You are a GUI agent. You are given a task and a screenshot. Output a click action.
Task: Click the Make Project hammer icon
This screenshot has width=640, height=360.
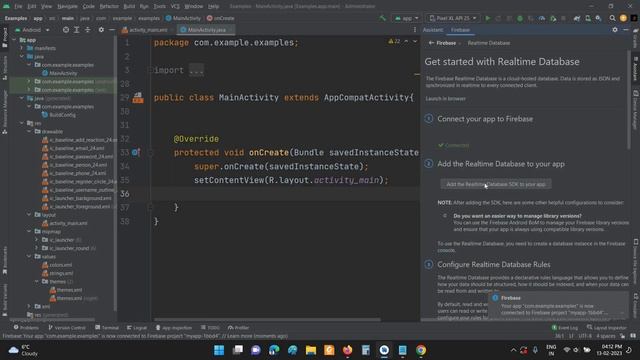click(x=382, y=18)
